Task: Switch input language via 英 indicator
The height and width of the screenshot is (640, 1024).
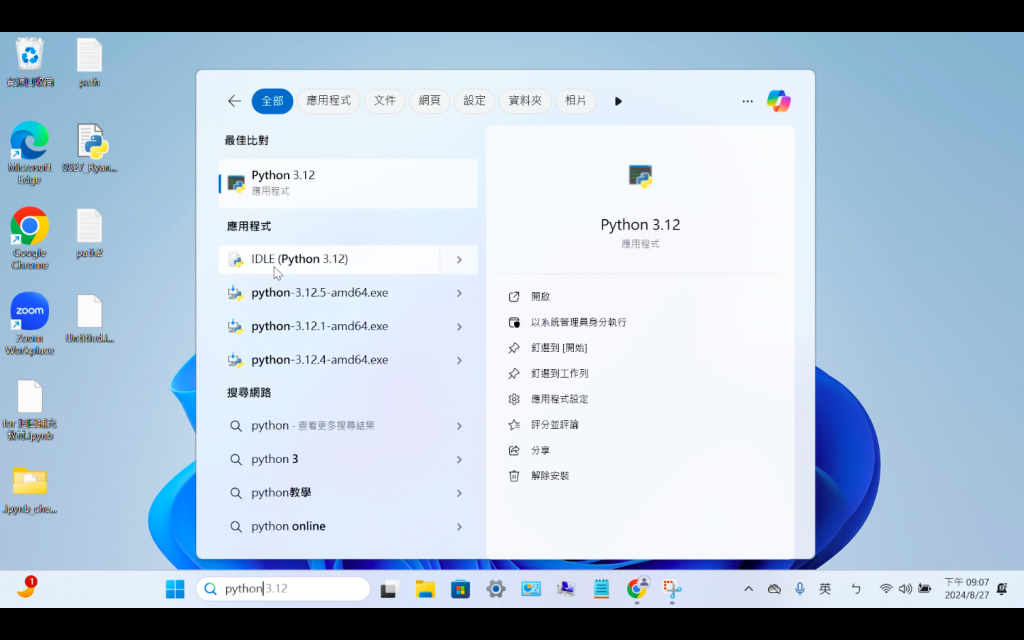Action: [x=825, y=589]
